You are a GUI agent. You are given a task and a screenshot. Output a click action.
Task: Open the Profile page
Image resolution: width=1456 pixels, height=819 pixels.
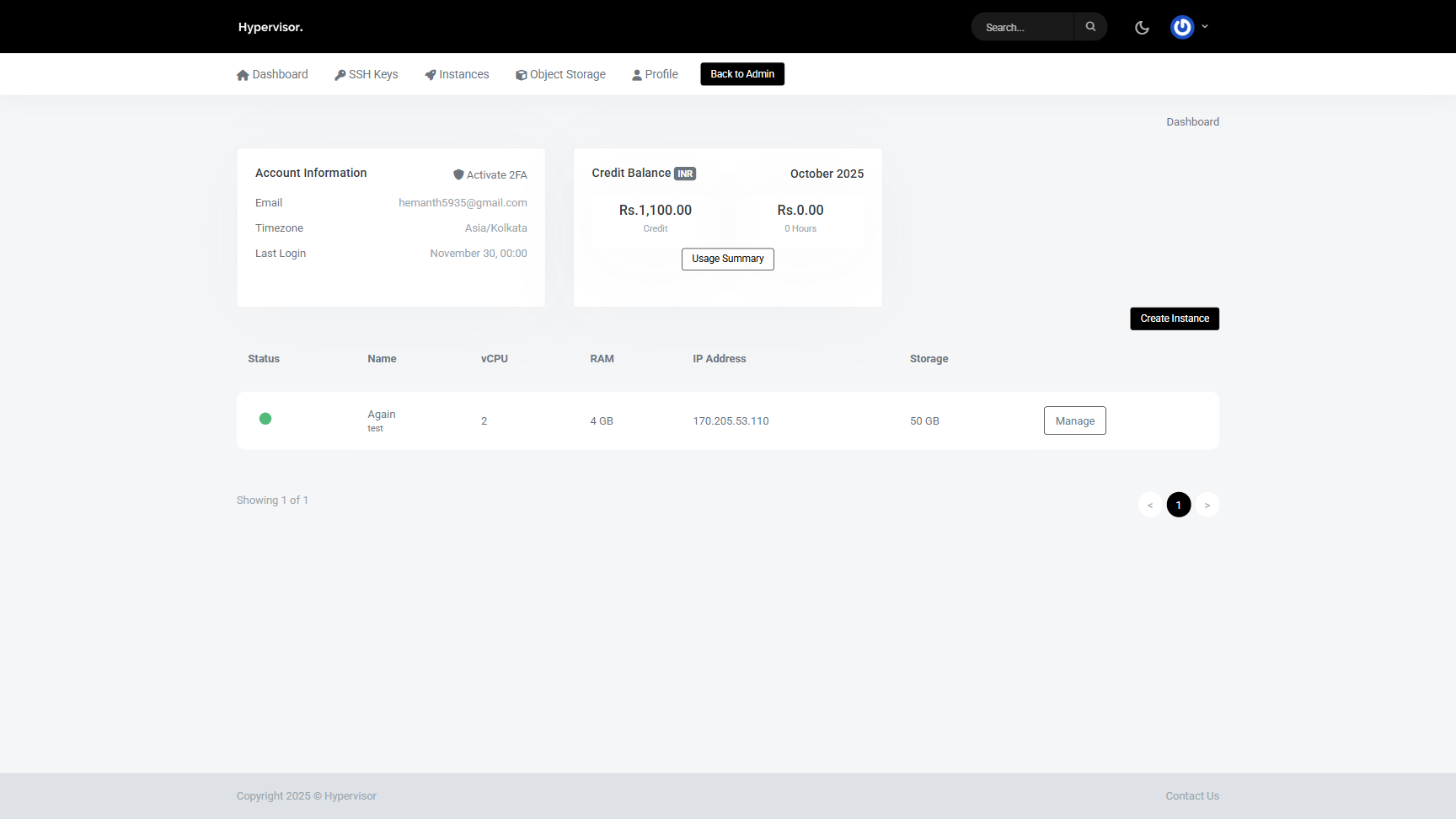(655, 74)
